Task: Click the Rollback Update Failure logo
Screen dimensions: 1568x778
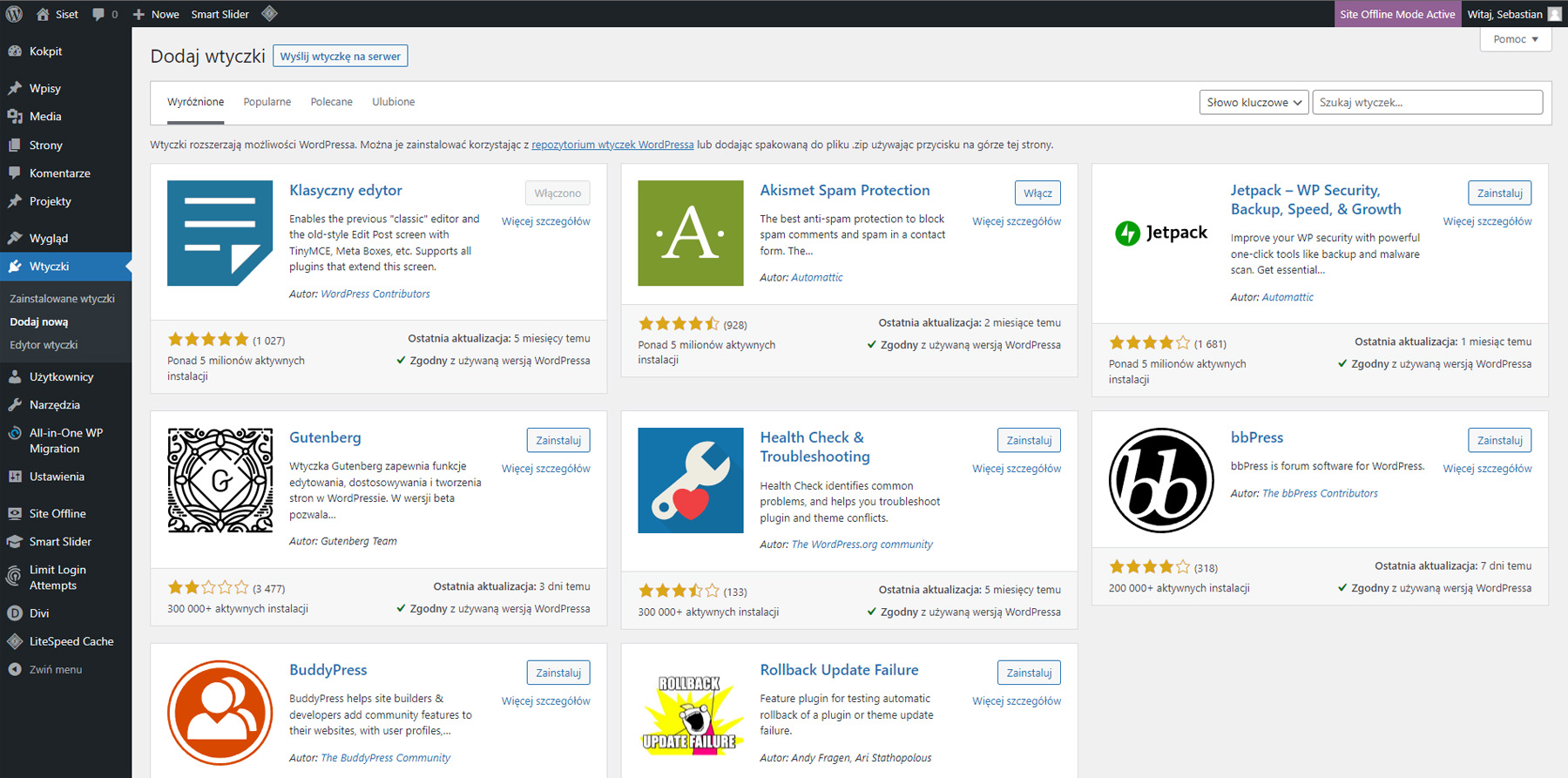Action: pos(691,713)
